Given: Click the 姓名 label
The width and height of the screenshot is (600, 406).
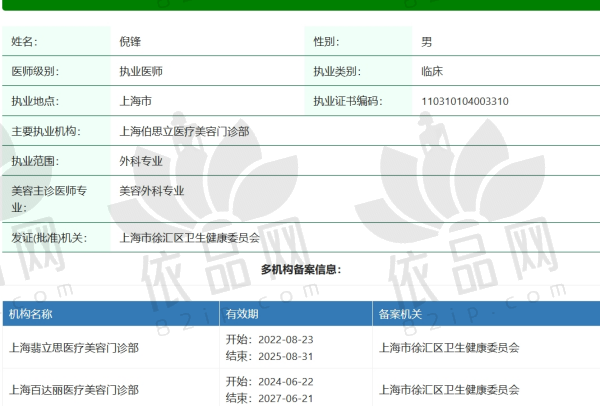Looking at the screenshot, I should [x=24, y=41].
